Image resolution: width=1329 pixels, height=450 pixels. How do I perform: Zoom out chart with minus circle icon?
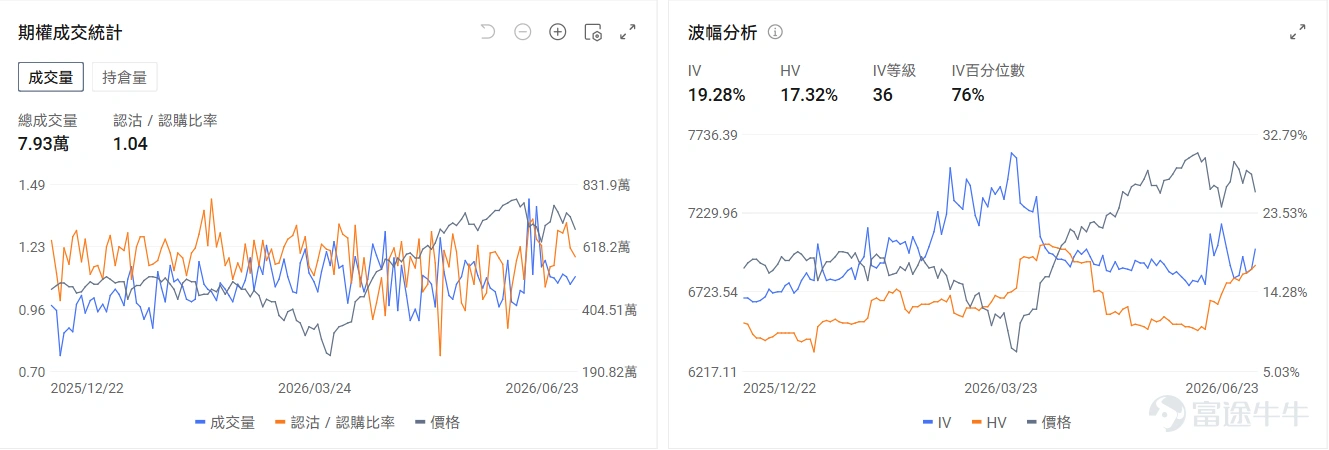click(x=523, y=32)
